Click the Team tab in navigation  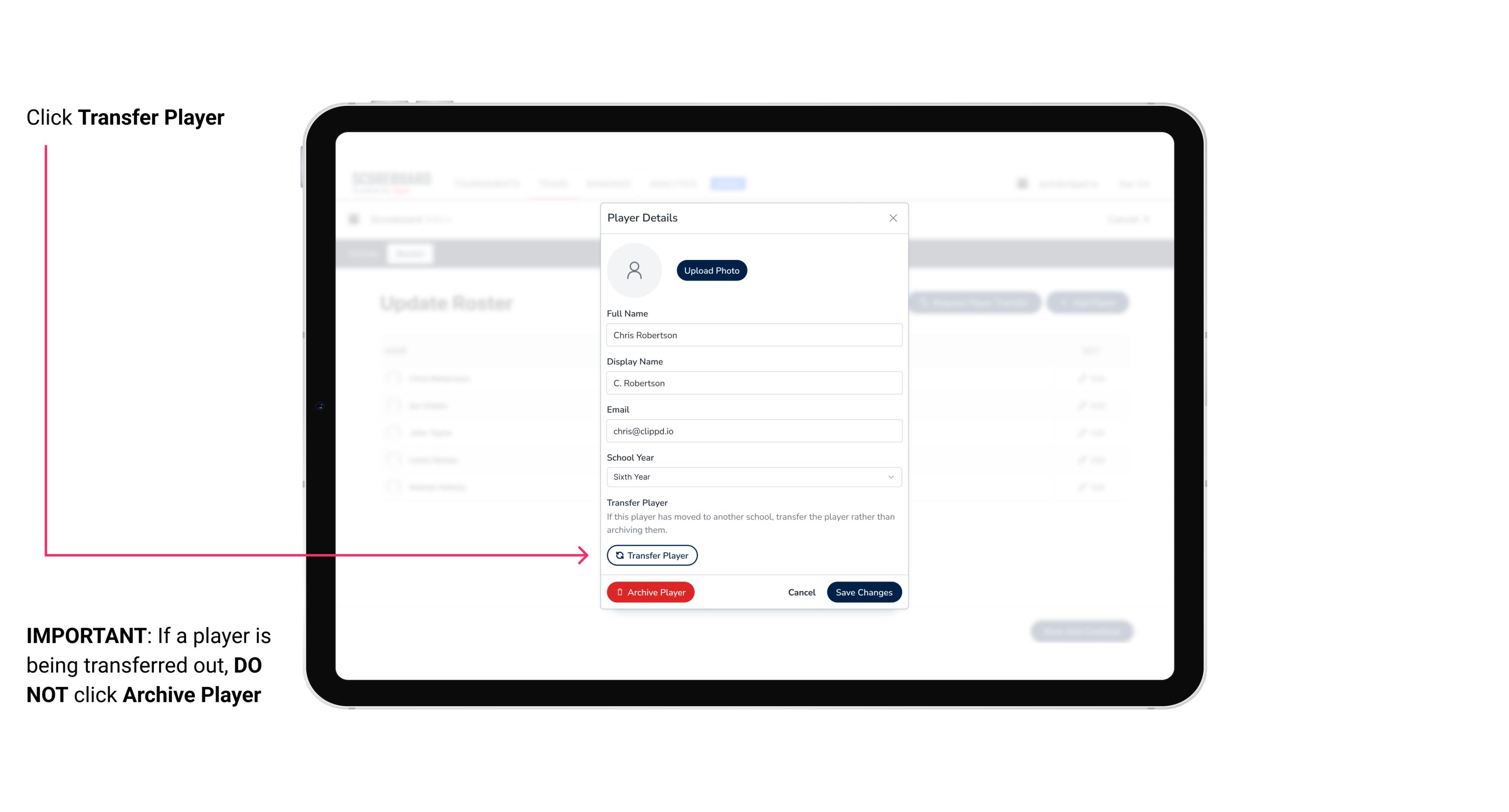point(555,183)
